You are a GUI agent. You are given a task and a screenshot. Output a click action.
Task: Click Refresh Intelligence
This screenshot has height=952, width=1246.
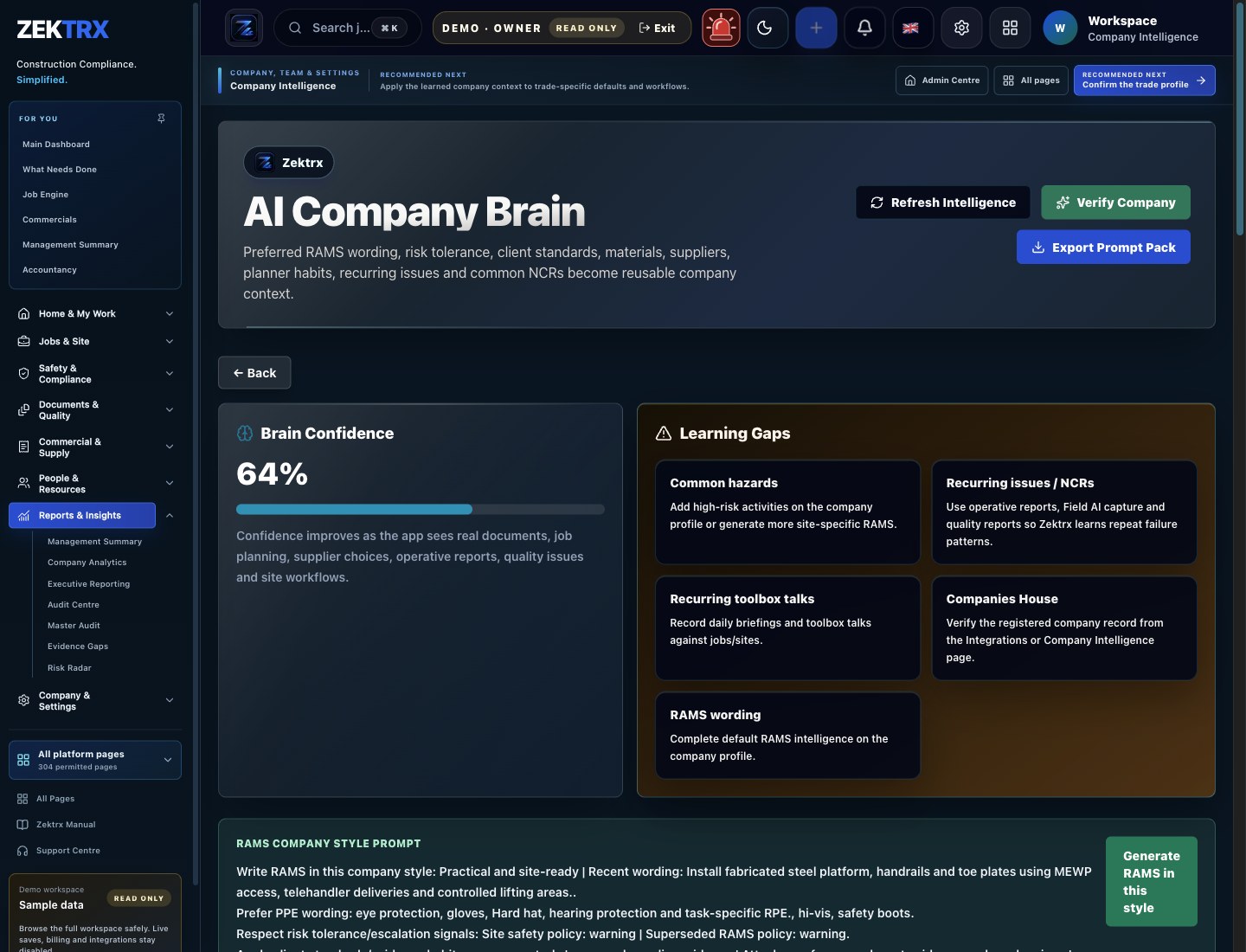click(x=943, y=203)
